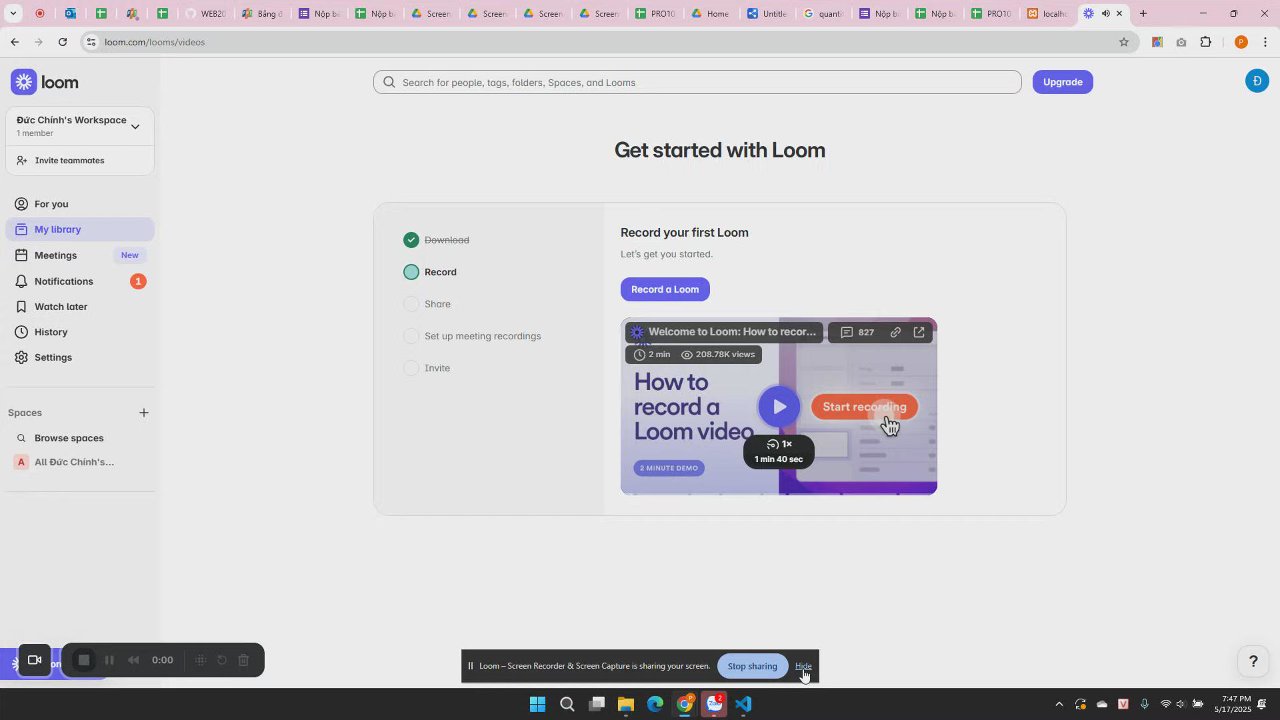Click the address bar URL

pos(154,42)
